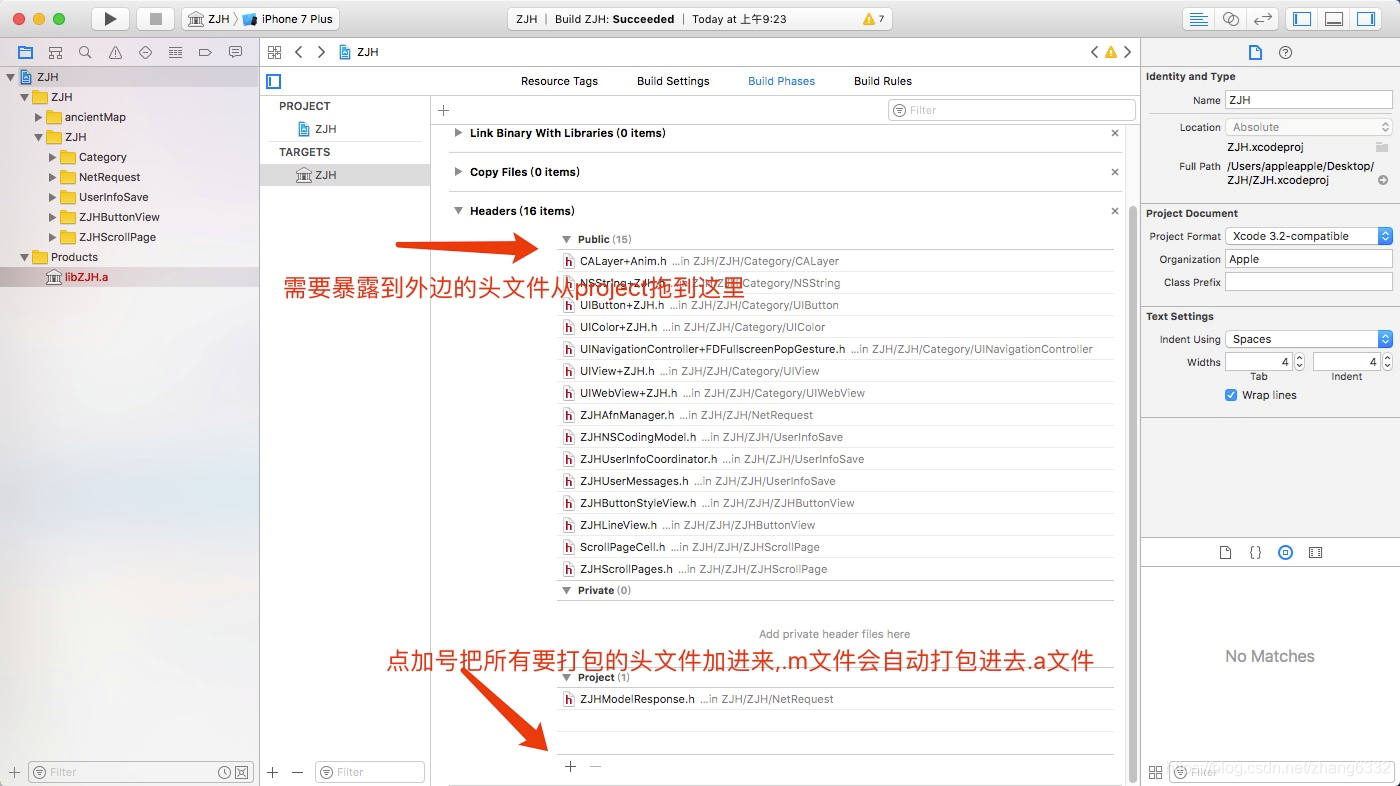Show Code Snippet library
Viewport: 1400px width, 786px height.
[1256, 552]
